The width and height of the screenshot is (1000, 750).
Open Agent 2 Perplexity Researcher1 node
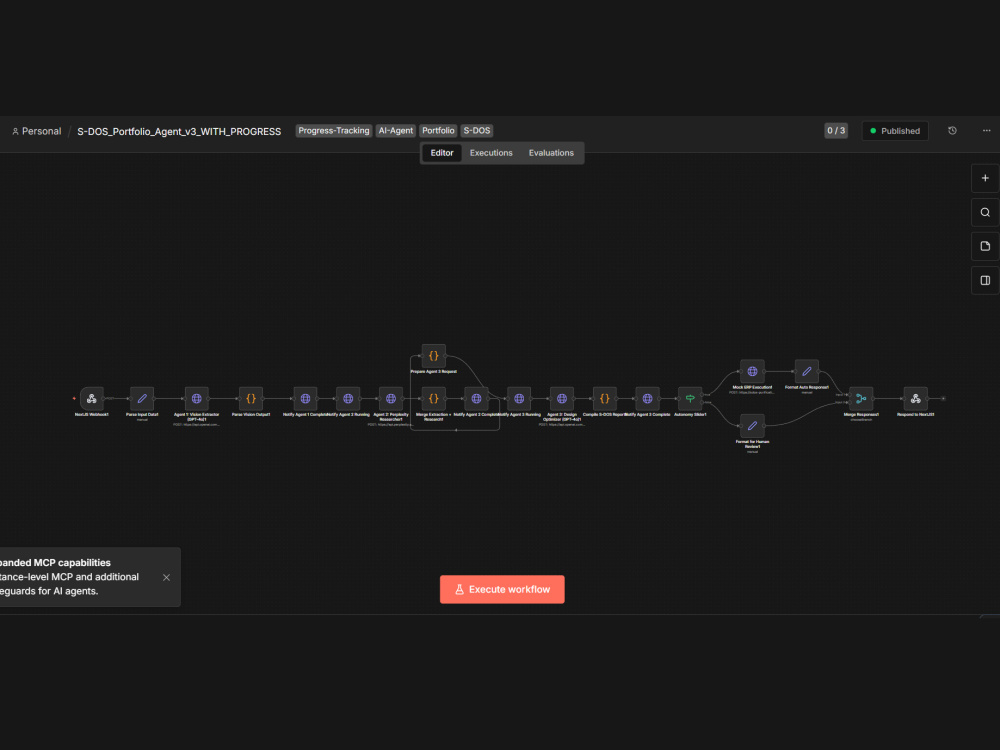tap(391, 399)
